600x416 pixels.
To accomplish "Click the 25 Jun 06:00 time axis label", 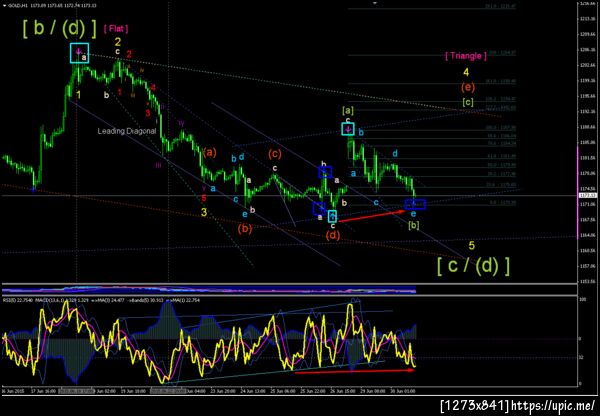I will (x=281, y=392).
